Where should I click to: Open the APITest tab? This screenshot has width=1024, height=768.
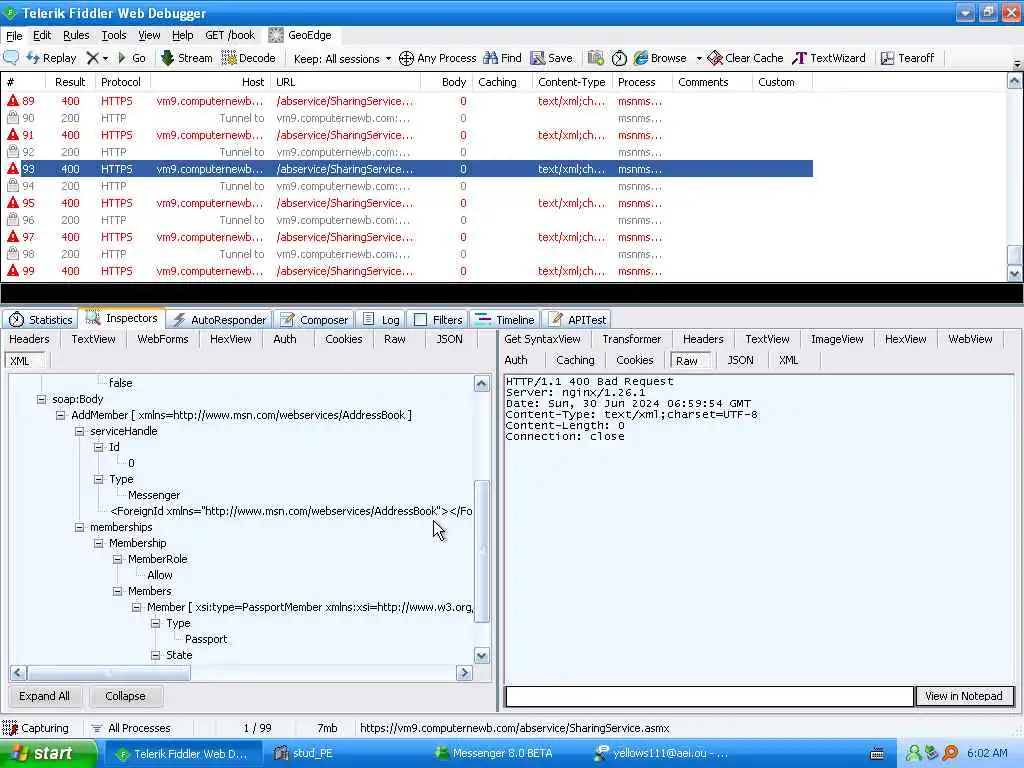pos(577,319)
